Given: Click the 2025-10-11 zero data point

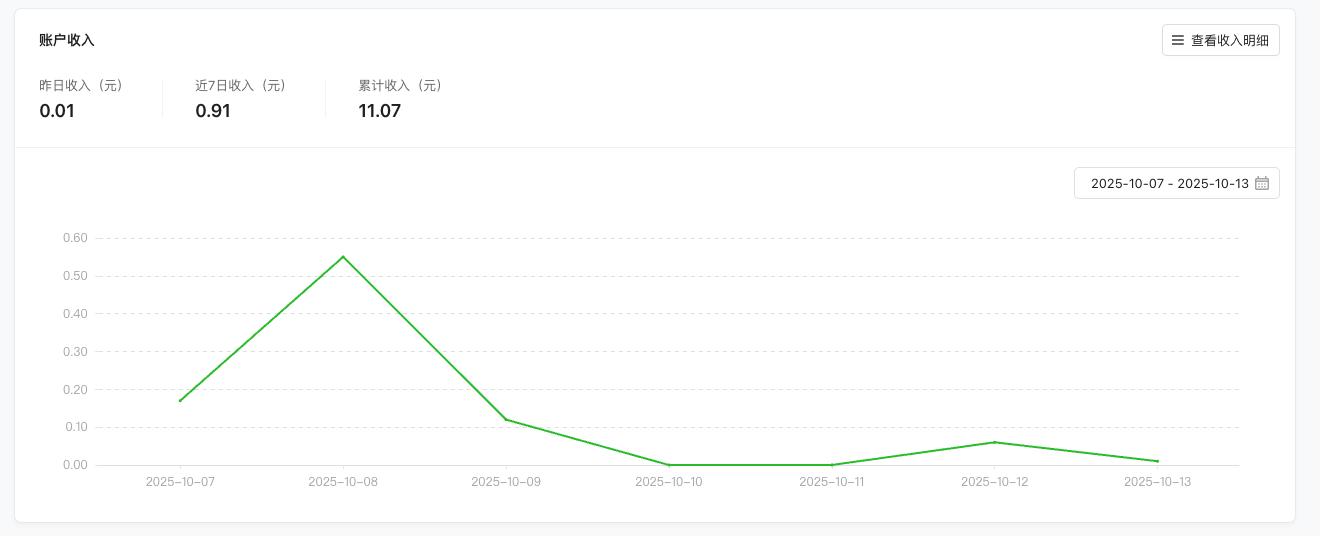Looking at the screenshot, I should coord(832,465).
